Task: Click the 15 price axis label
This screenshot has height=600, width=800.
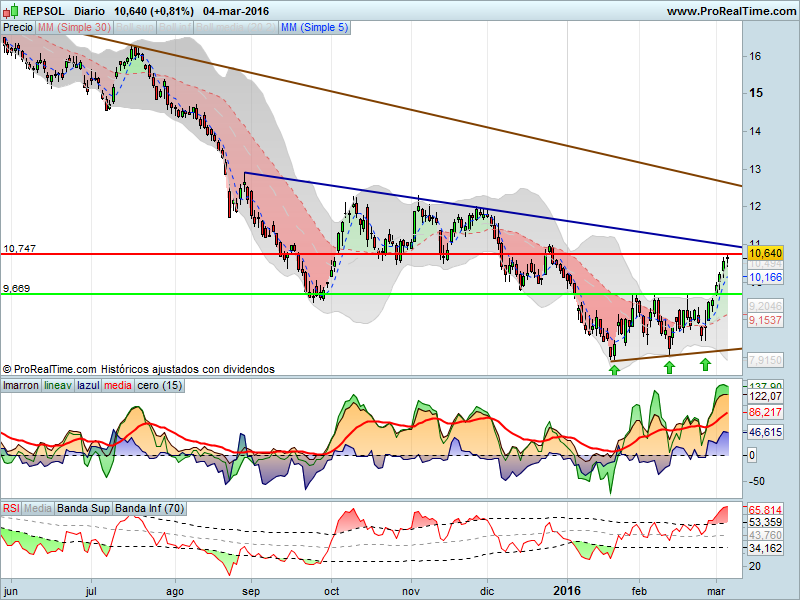Action: tap(756, 93)
